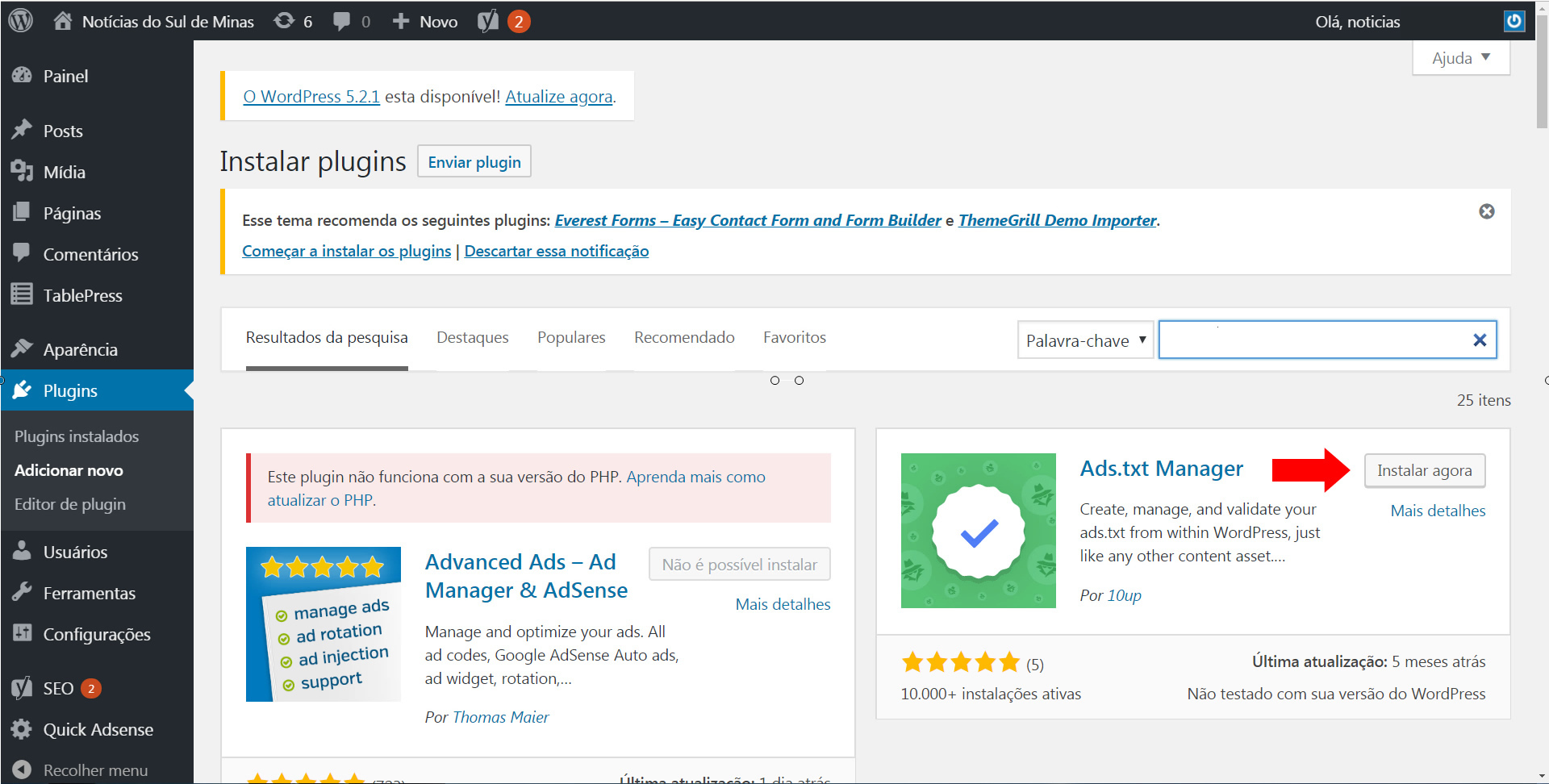This screenshot has height=784, width=1549.
Task: Open the Ferramentas menu
Action: (97, 593)
